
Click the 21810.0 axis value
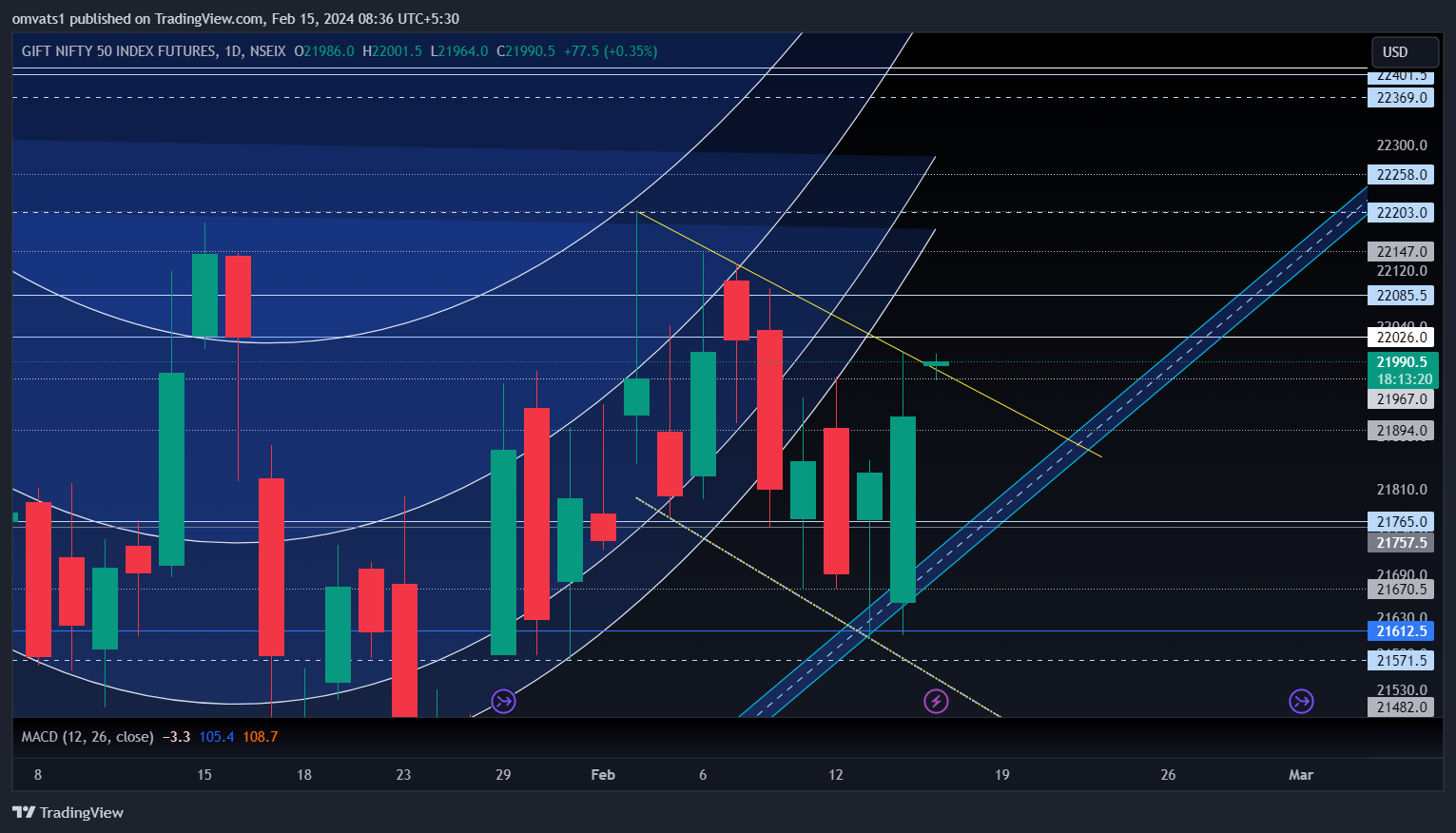point(1402,490)
